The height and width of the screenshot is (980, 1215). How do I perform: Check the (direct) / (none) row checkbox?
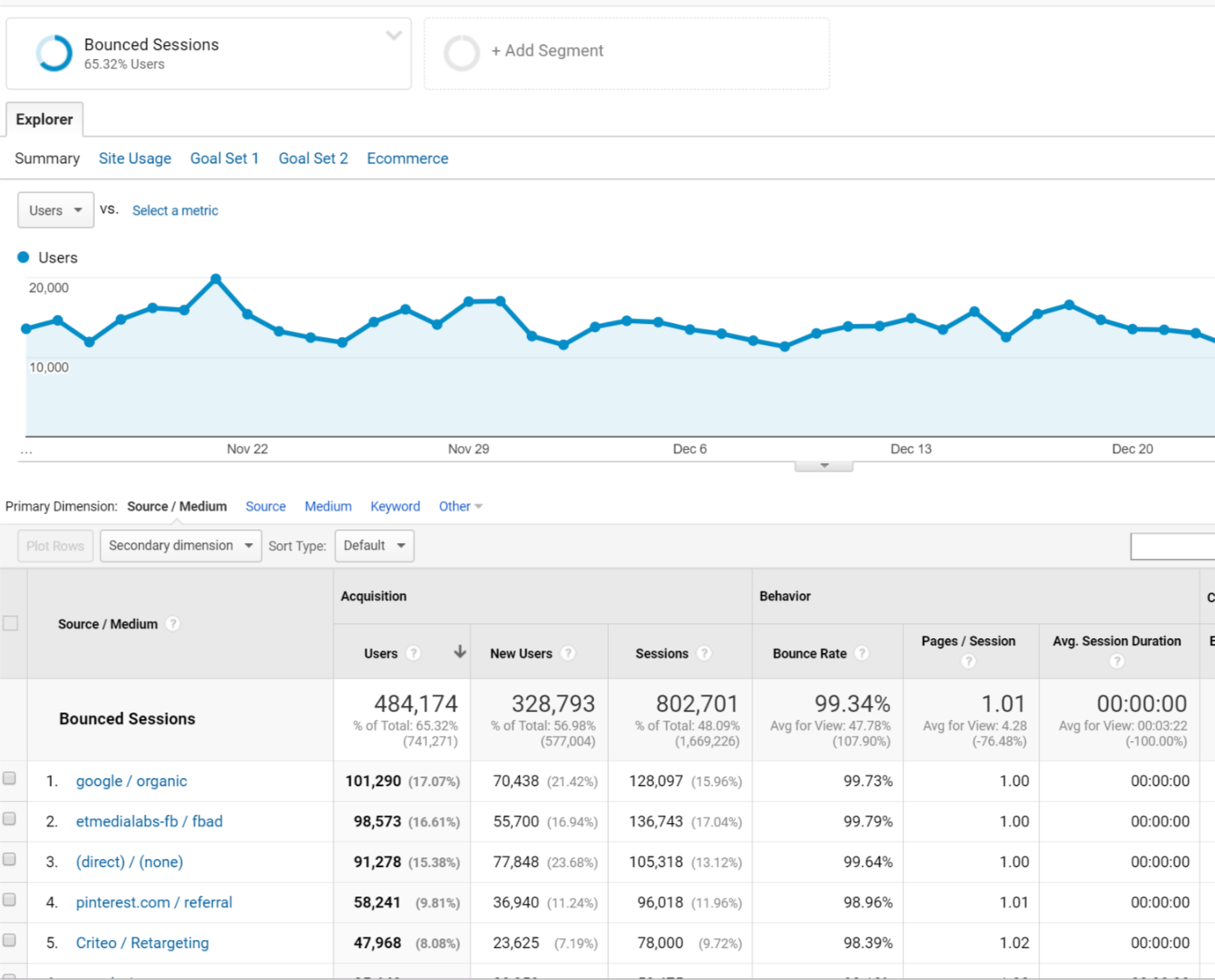(9, 859)
